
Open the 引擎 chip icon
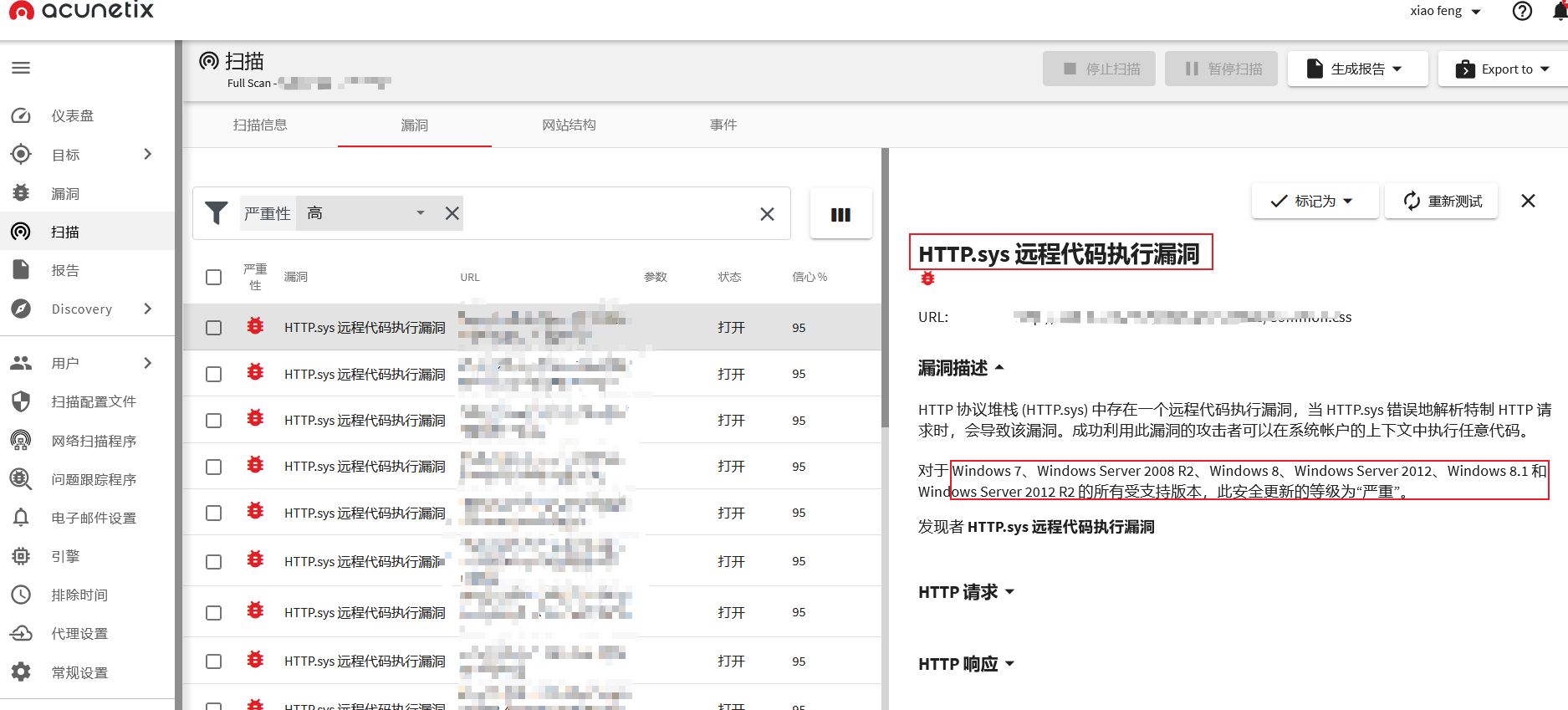click(21, 556)
